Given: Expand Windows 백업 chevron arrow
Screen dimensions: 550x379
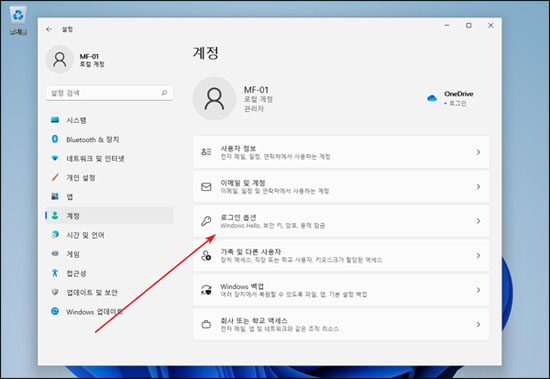Looking at the screenshot, I should (478, 290).
